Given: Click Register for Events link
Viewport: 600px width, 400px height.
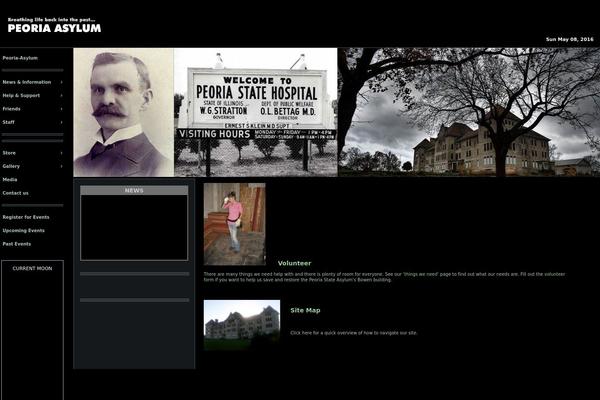Looking at the screenshot, I should point(26,217).
